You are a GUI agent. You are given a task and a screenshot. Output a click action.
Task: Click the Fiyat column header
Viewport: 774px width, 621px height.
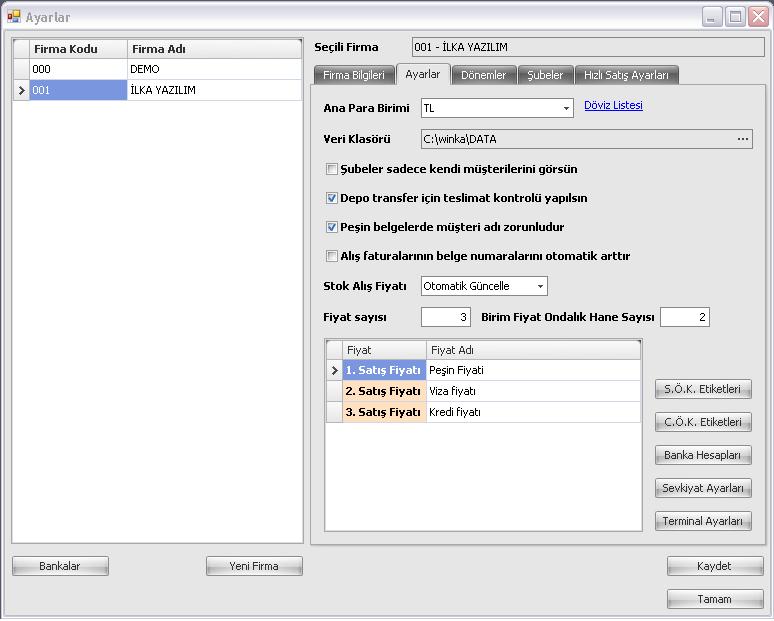click(x=384, y=350)
